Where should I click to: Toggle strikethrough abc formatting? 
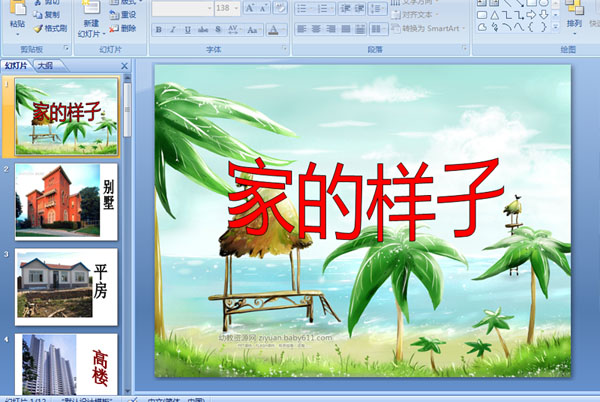202,30
